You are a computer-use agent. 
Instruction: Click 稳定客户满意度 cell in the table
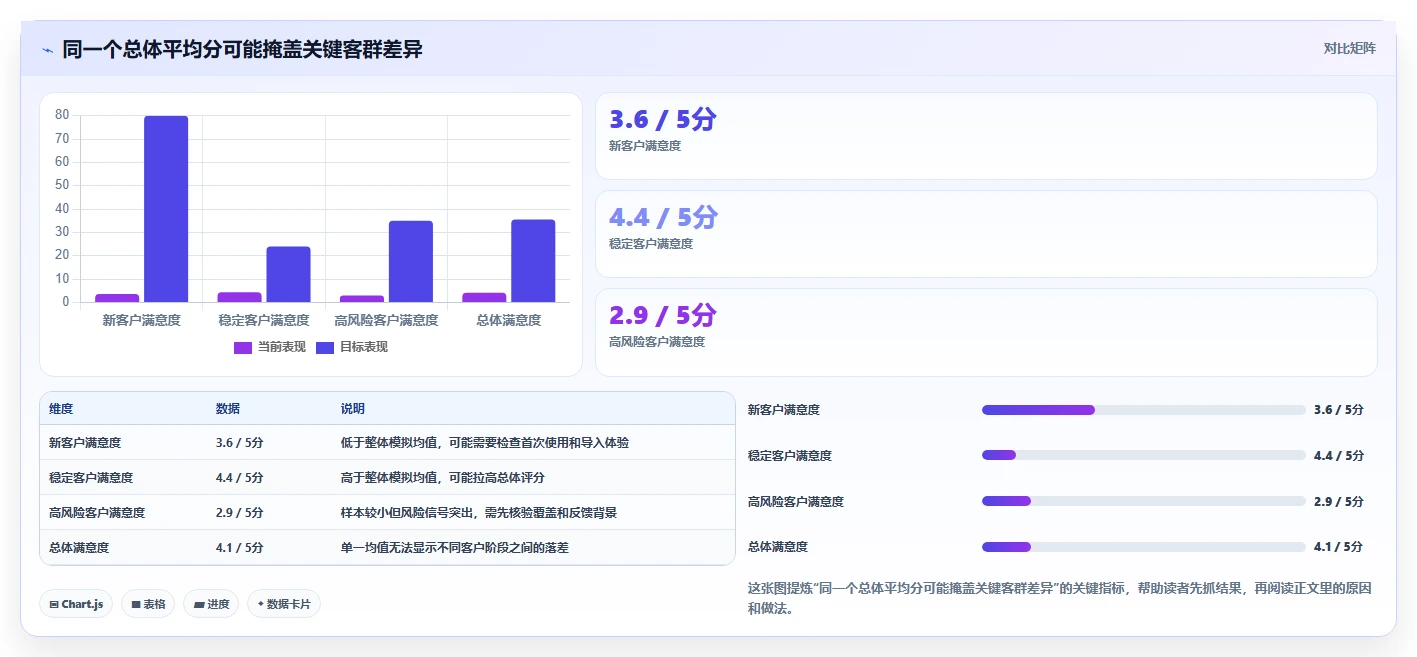pyautogui.click(x=91, y=478)
